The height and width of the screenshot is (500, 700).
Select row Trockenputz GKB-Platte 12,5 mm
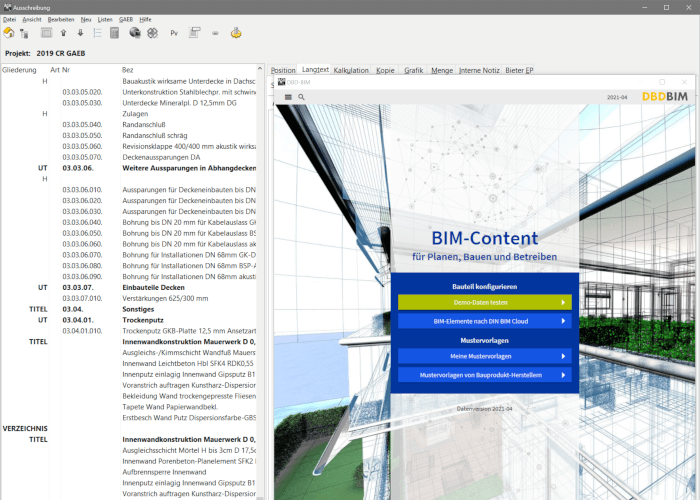pyautogui.click(x=129, y=331)
